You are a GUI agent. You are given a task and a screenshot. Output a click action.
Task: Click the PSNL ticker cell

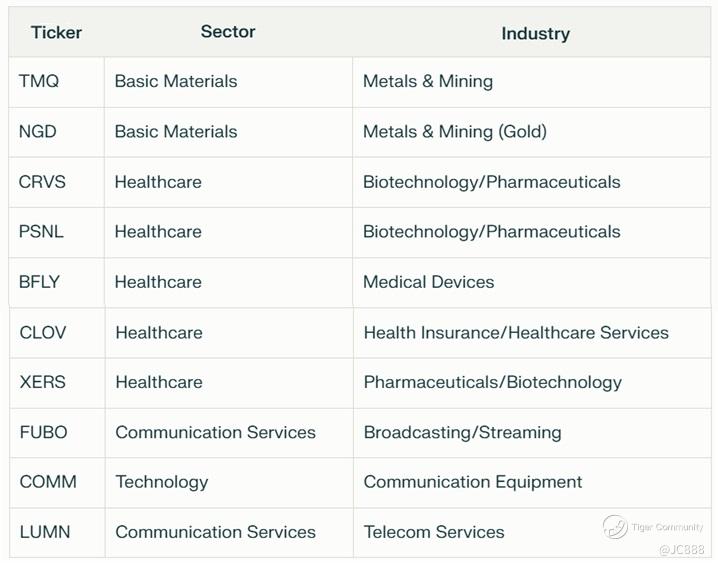(x=41, y=231)
